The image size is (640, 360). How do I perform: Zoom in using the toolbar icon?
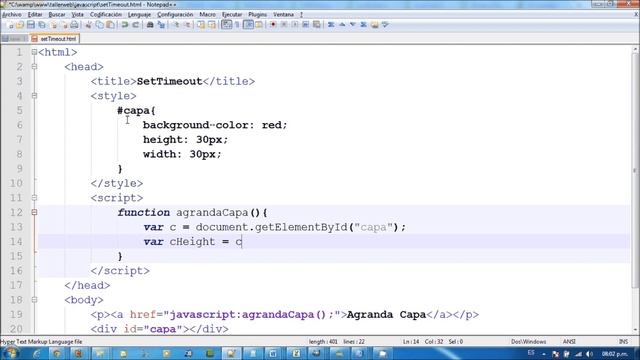point(176,25)
